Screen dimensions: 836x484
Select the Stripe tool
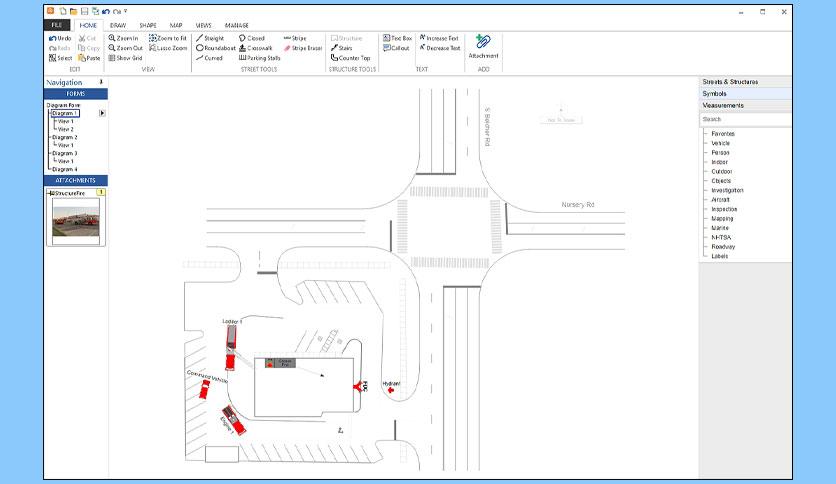click(295, 38)
